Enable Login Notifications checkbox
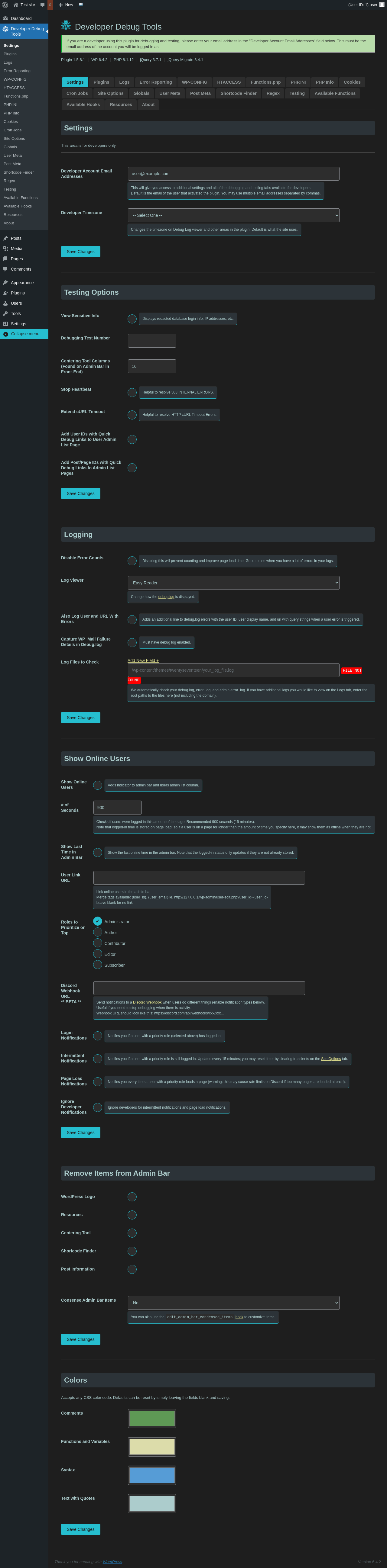The image size is (387, 1568). point(98,1036)
